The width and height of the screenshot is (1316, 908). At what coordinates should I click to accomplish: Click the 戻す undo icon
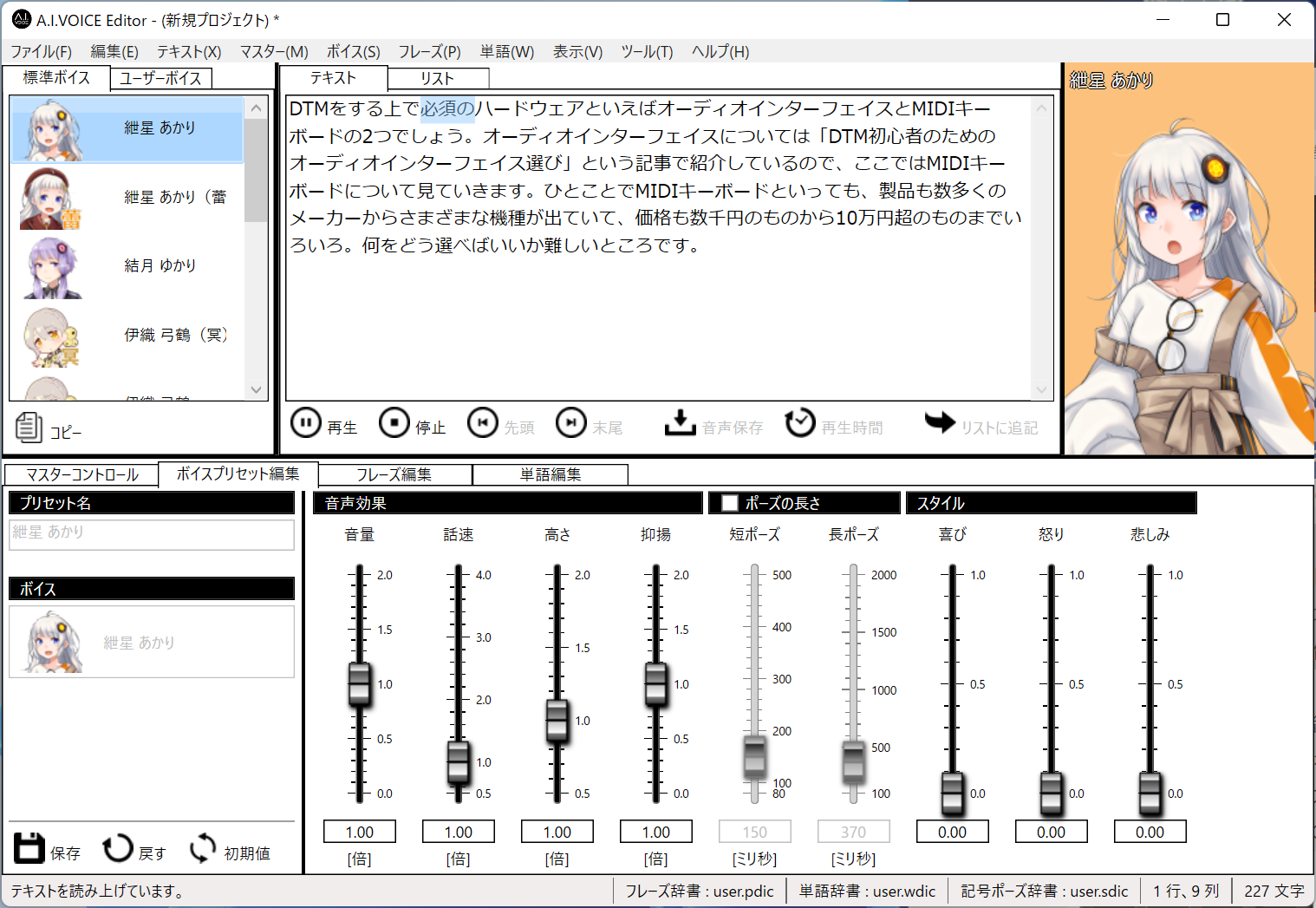click(x=118, y=847)
